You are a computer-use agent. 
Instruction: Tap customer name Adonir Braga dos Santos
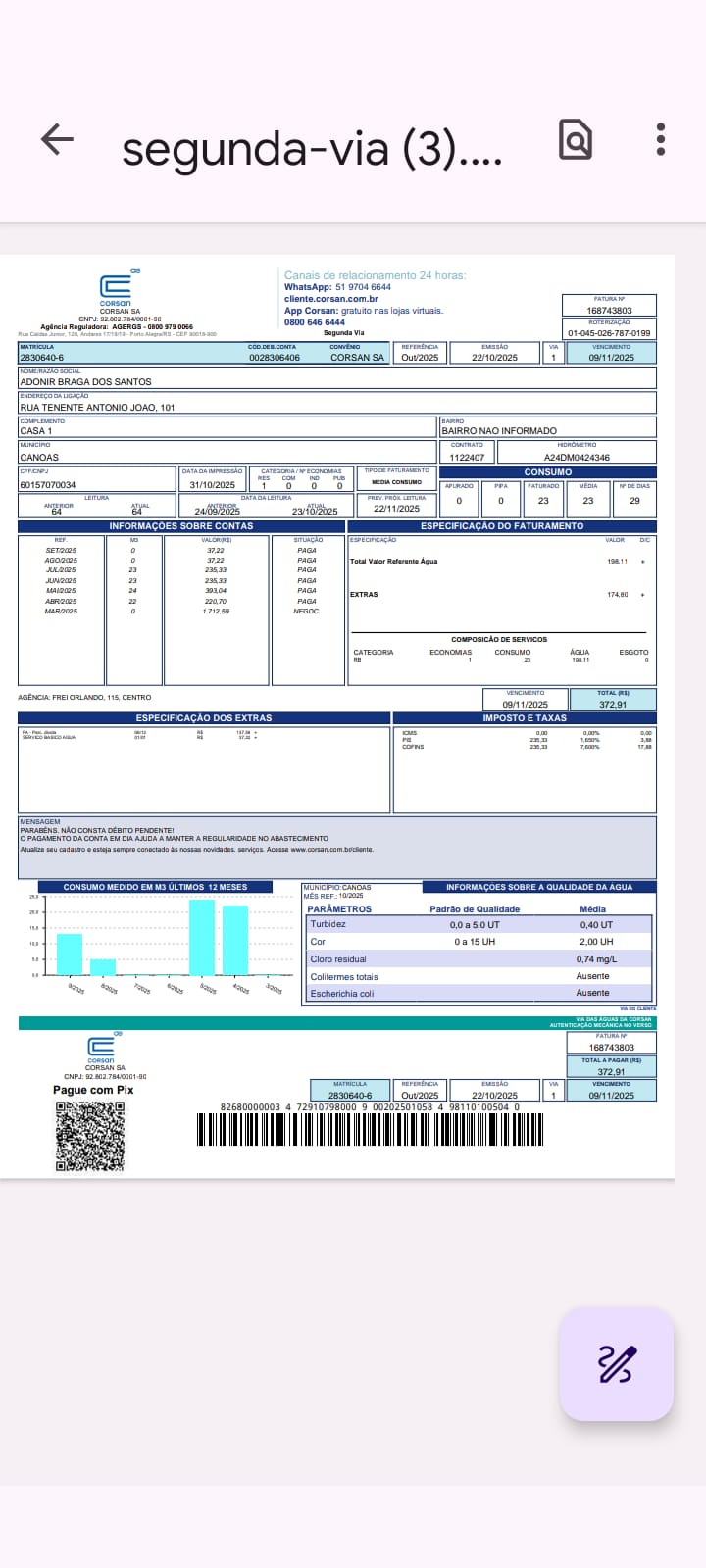click(86, 382)
